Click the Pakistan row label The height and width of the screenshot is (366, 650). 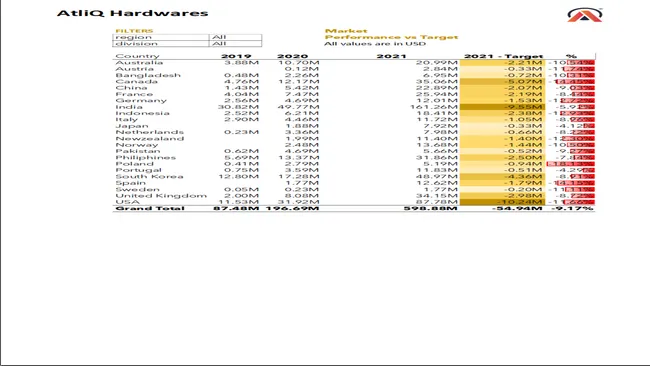coord(138,151)
